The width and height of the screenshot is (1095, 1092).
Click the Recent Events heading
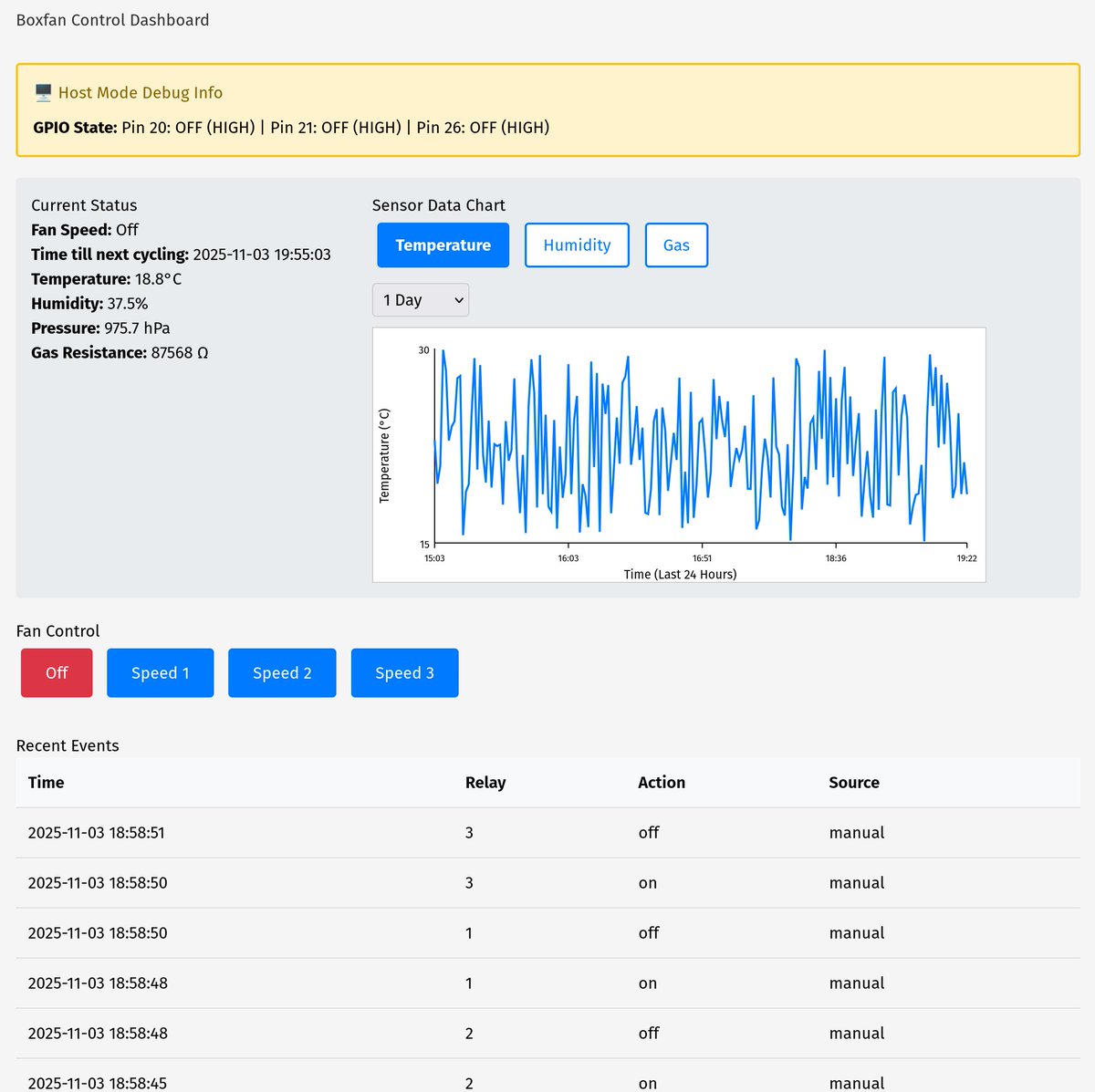pos(68,745)
